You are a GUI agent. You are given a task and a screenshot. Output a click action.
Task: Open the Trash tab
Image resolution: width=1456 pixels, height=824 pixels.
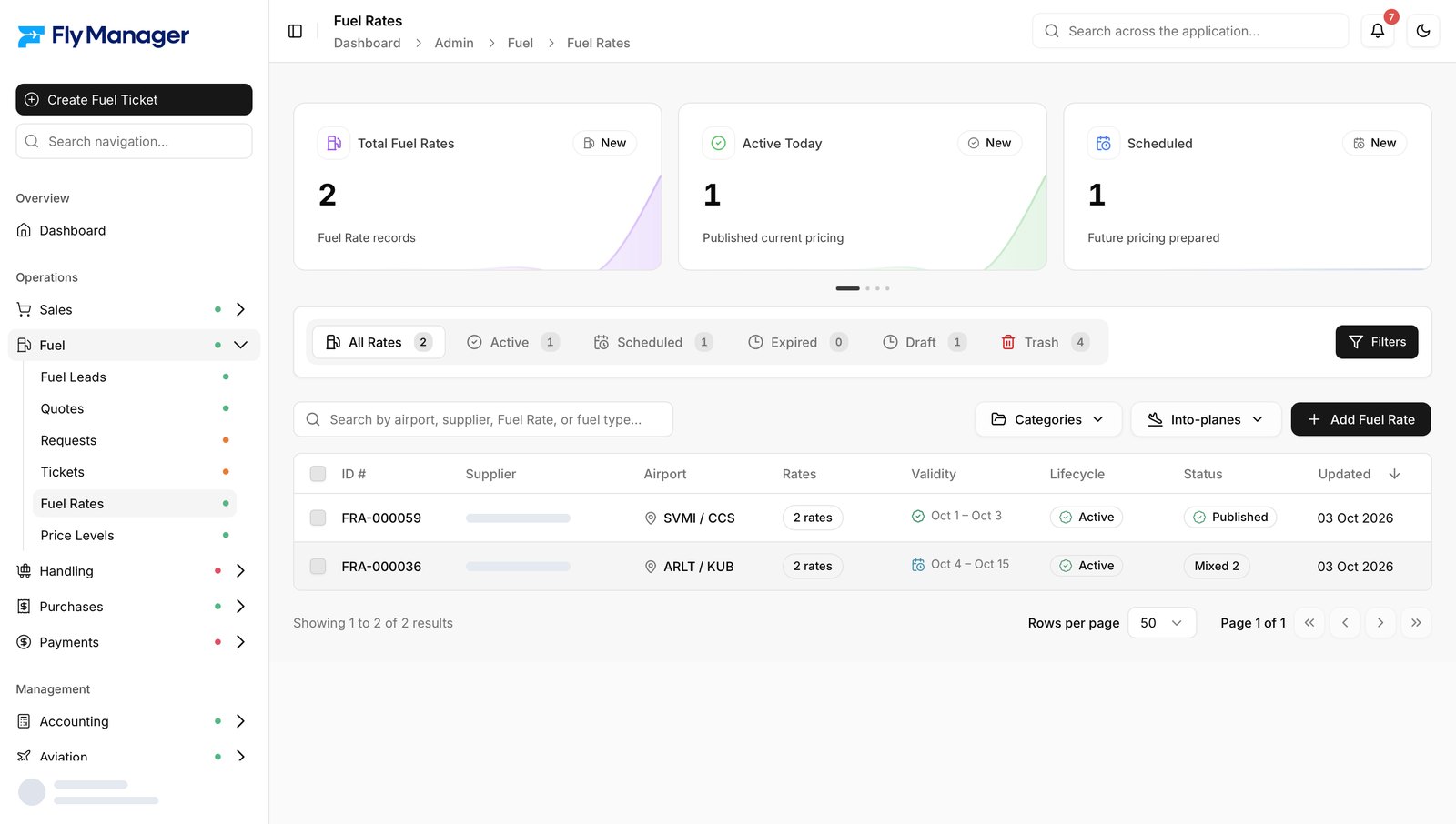point(1045,342)
